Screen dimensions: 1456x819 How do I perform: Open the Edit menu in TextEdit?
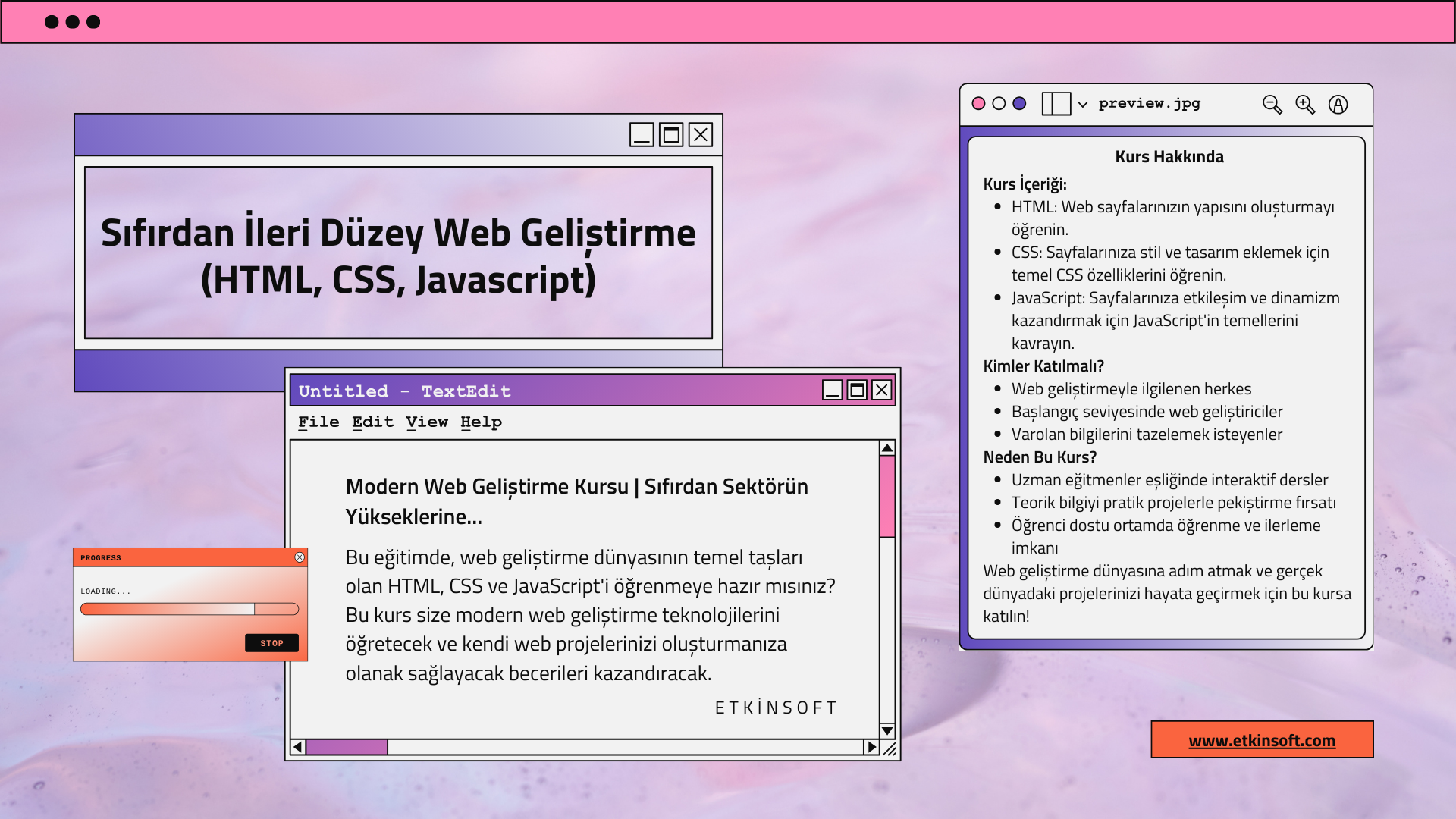point(372,422)
